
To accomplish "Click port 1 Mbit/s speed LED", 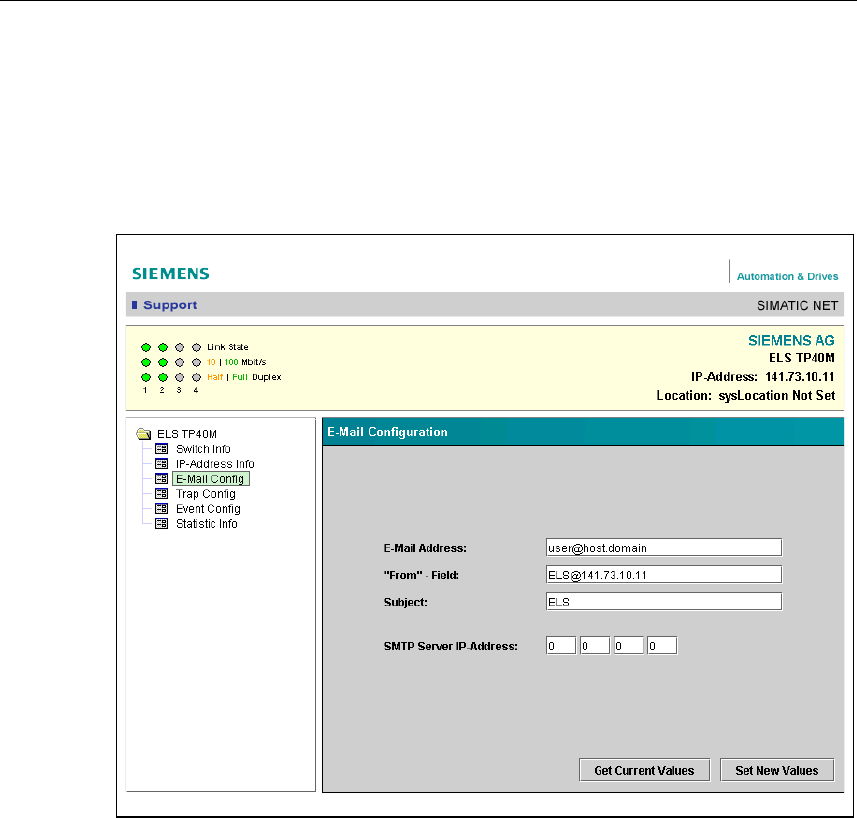I will [146, 362].
